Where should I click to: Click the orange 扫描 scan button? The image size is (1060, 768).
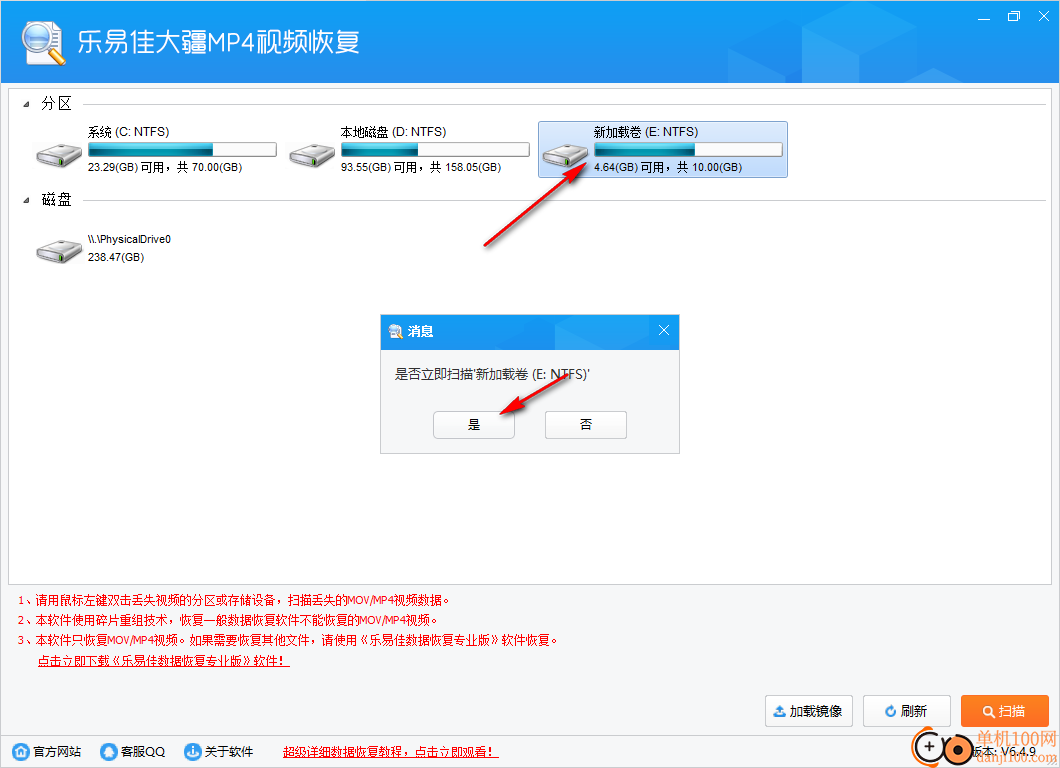point(1005,711)
